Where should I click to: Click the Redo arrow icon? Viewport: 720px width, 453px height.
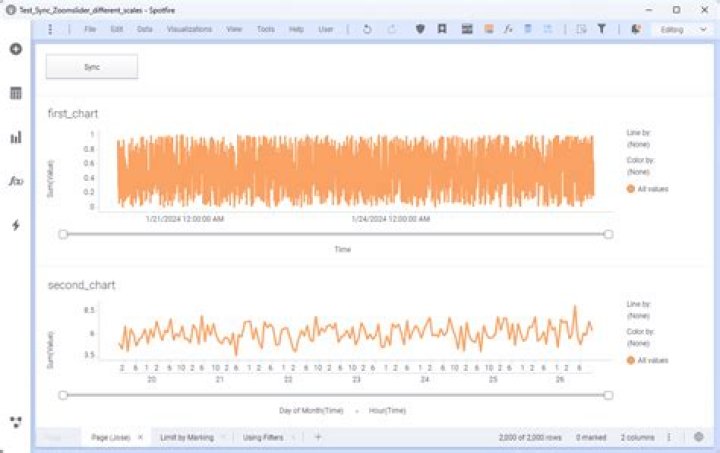392,29
